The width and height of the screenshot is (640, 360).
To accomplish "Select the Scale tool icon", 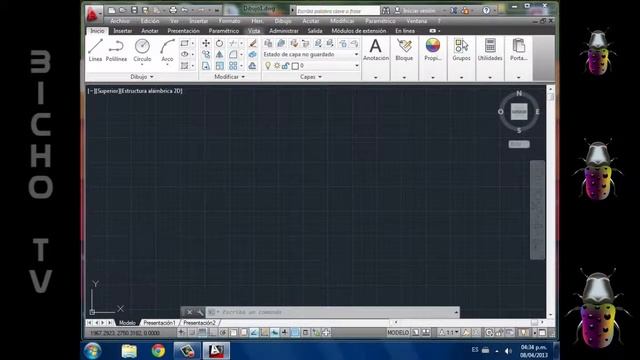I will pyautogui.click(x=220, y=66).
